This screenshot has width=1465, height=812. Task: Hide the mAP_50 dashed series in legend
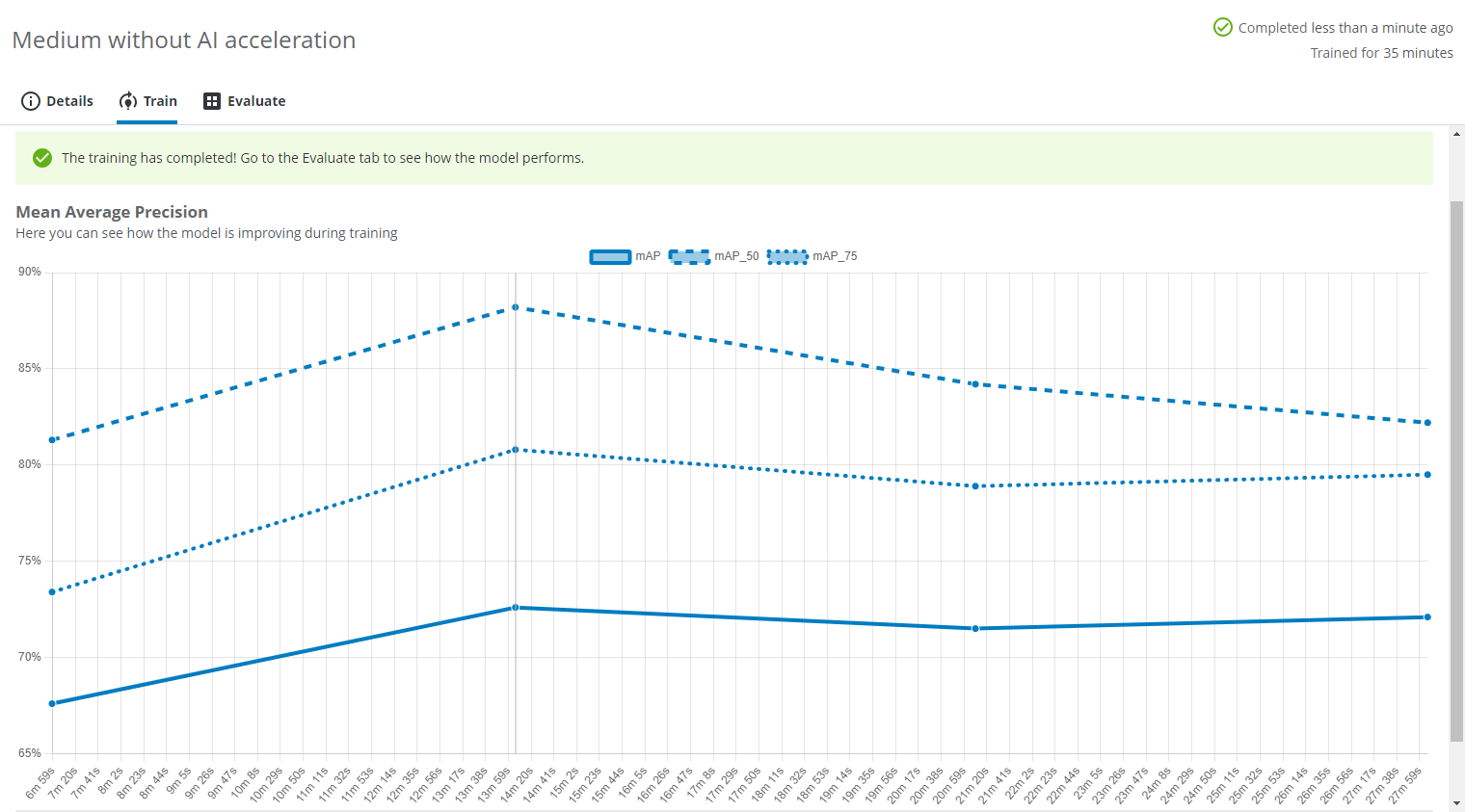click(689, 256)
